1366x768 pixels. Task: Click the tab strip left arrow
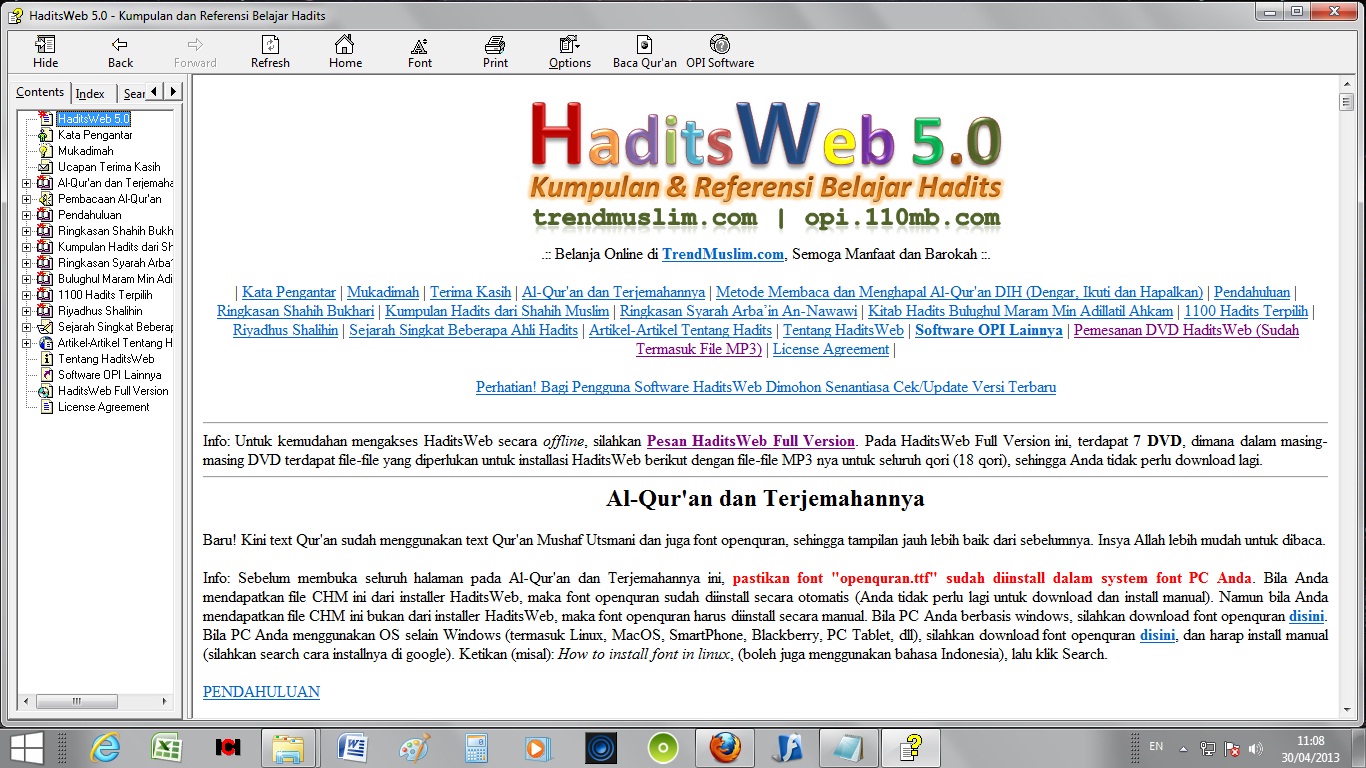coord(156,92)
